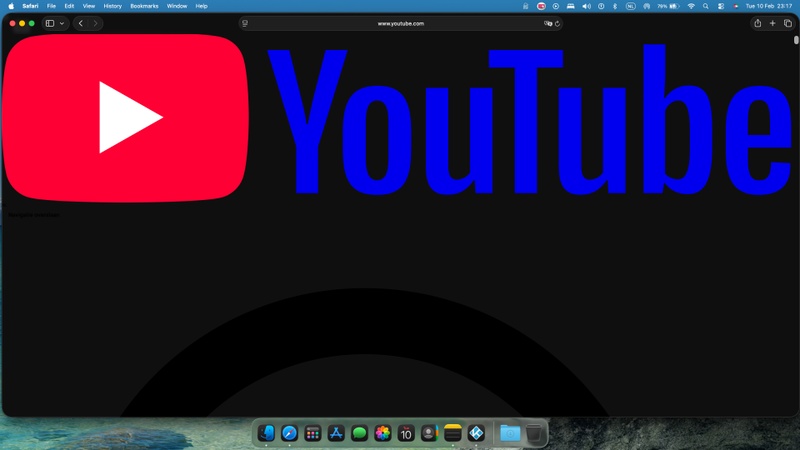Click the blue YouTube wordmark

click(x=530, y=120)
